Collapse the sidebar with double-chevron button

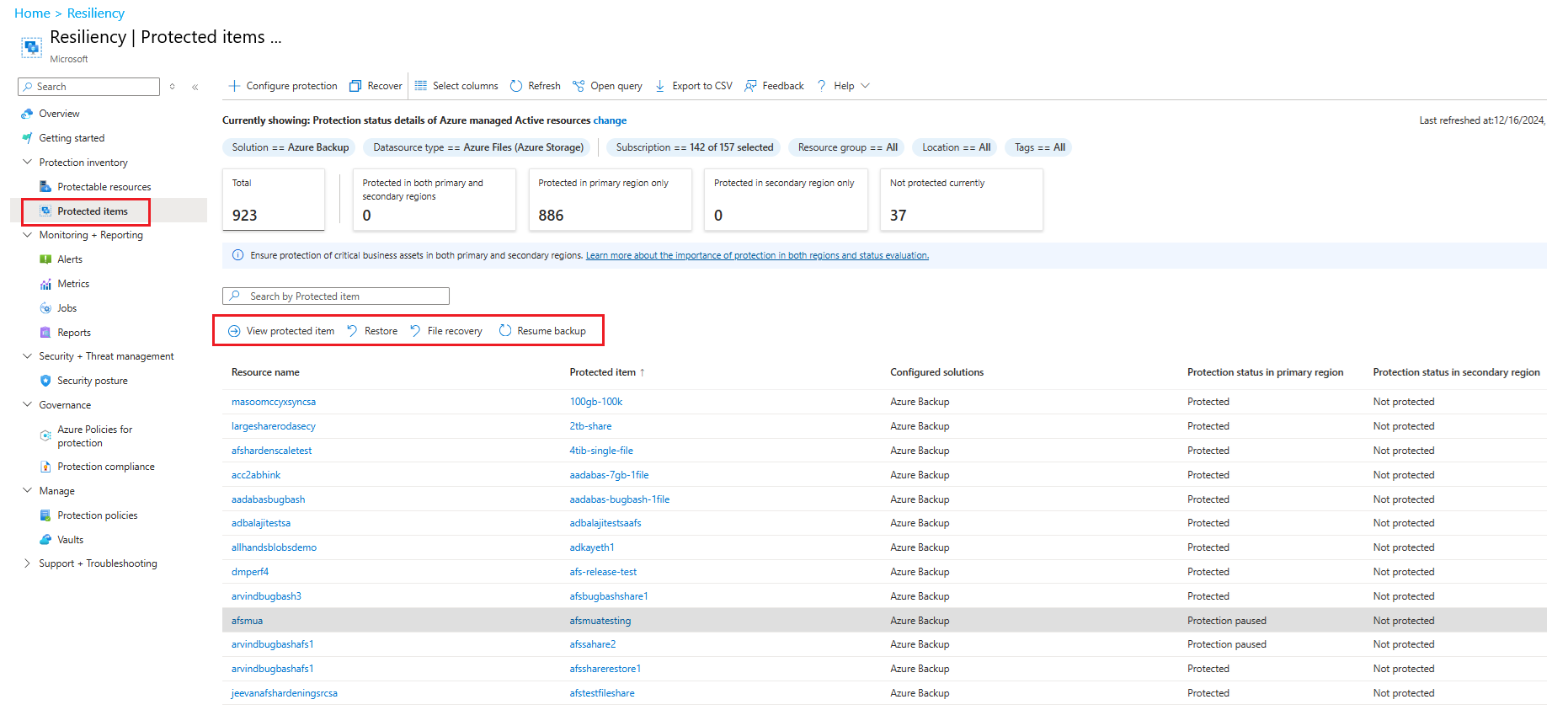pos(195,87)
